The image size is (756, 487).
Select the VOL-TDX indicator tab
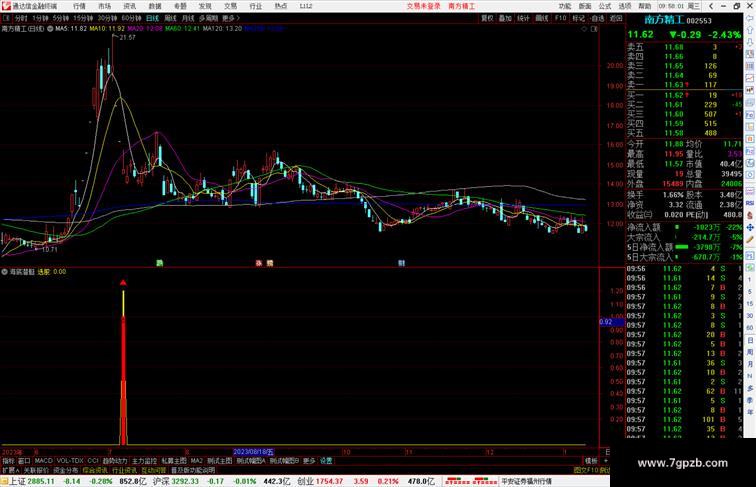pos(70,461)
